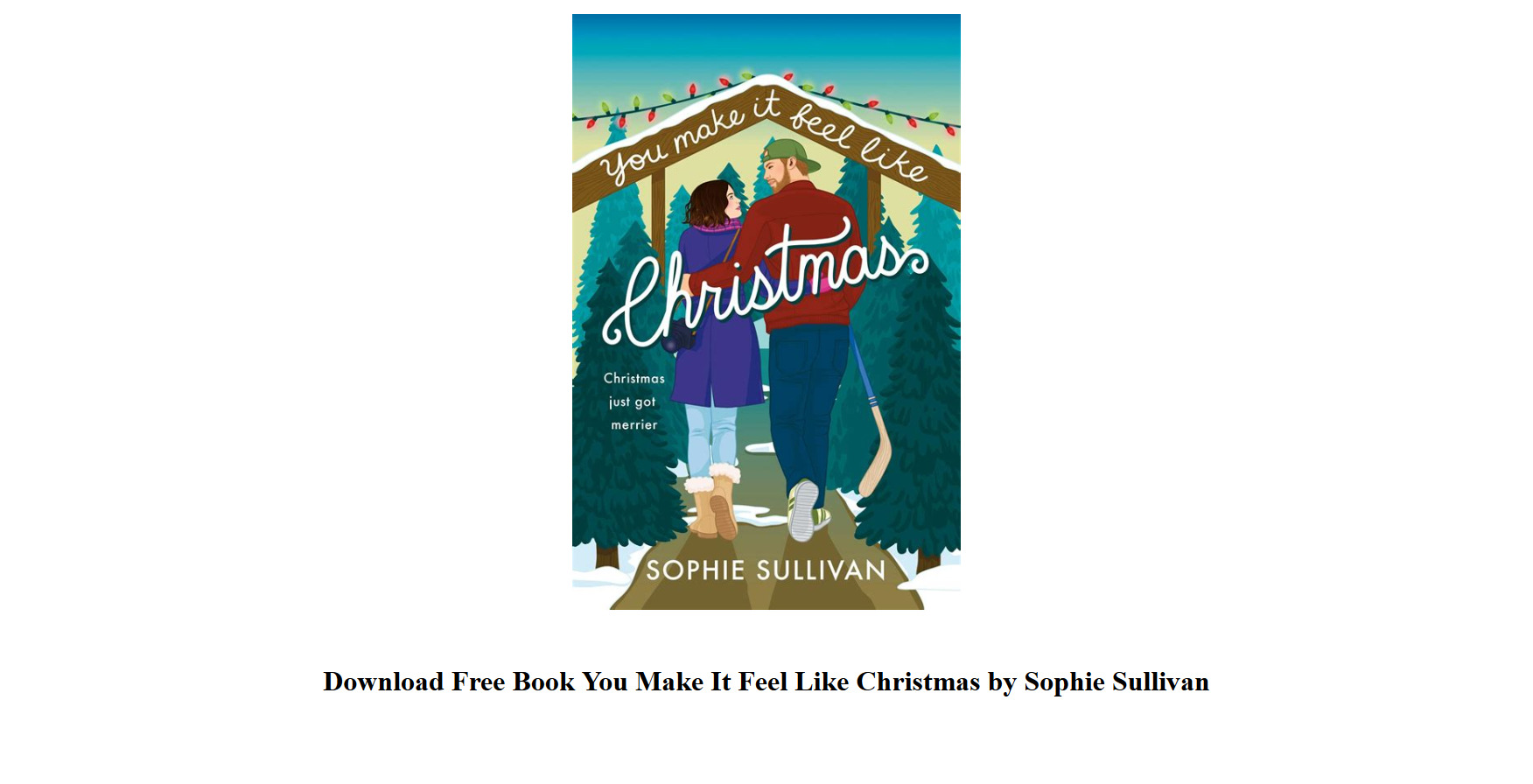Image resolution: width=1533 pixels, height=784 pixels.
Task: Click the woman's tan fur-trimmed boots
Action: pos(714,501)
